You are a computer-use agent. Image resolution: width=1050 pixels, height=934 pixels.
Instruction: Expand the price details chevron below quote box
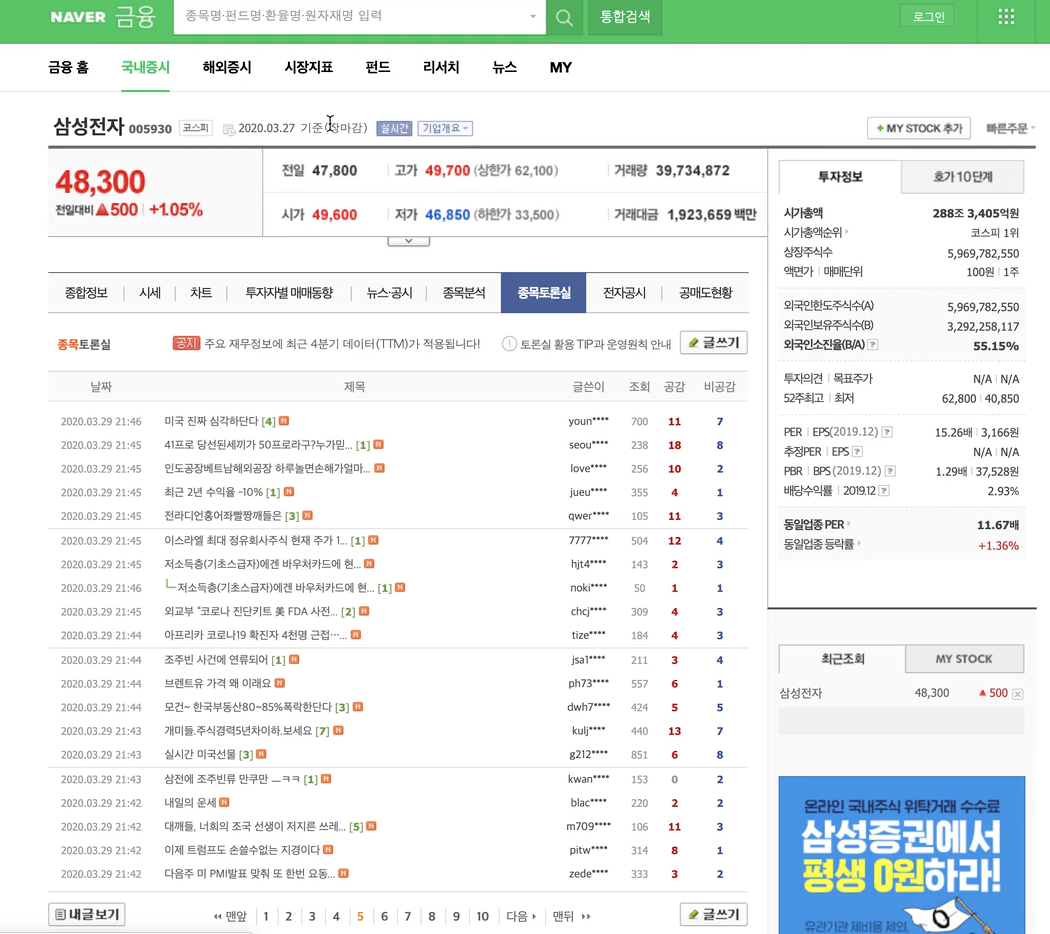click(408, 240)
